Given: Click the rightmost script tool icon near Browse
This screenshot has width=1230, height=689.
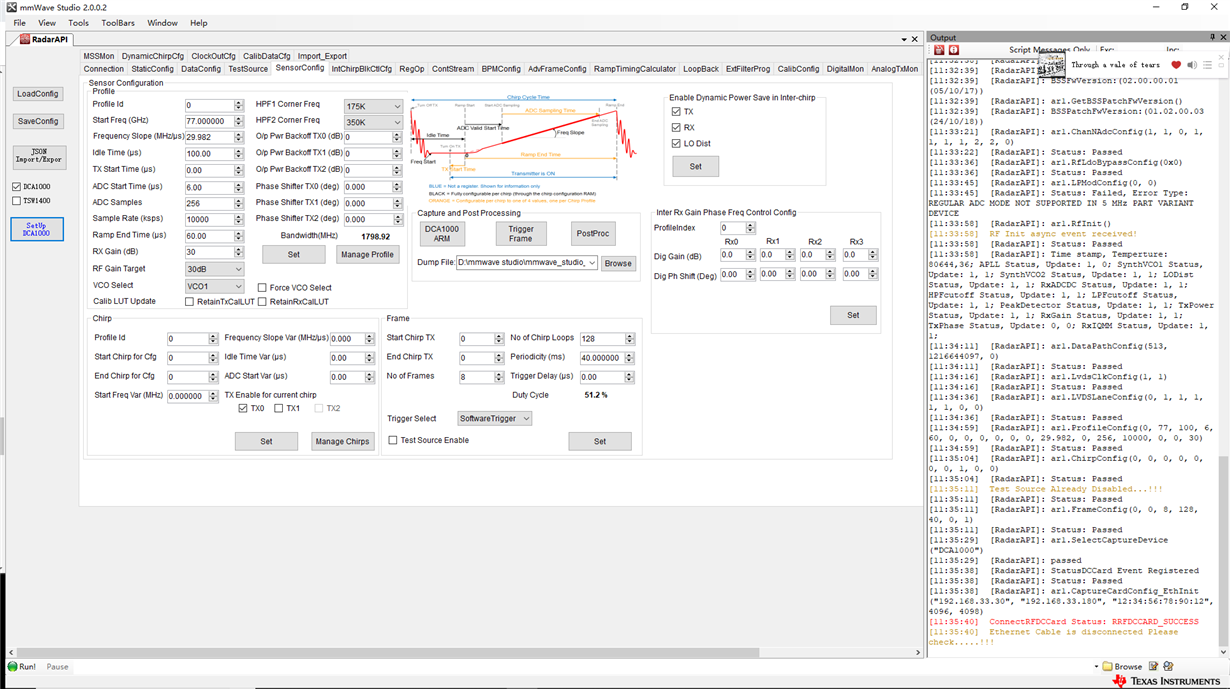Looking at the screenshot, I should point(1167,666).
